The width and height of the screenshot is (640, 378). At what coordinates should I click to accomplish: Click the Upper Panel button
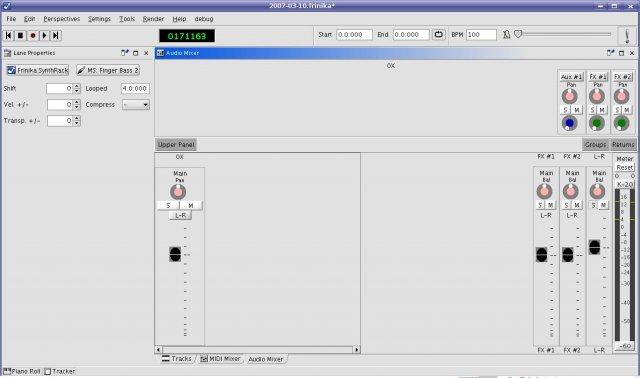click(x=176, y=145)
